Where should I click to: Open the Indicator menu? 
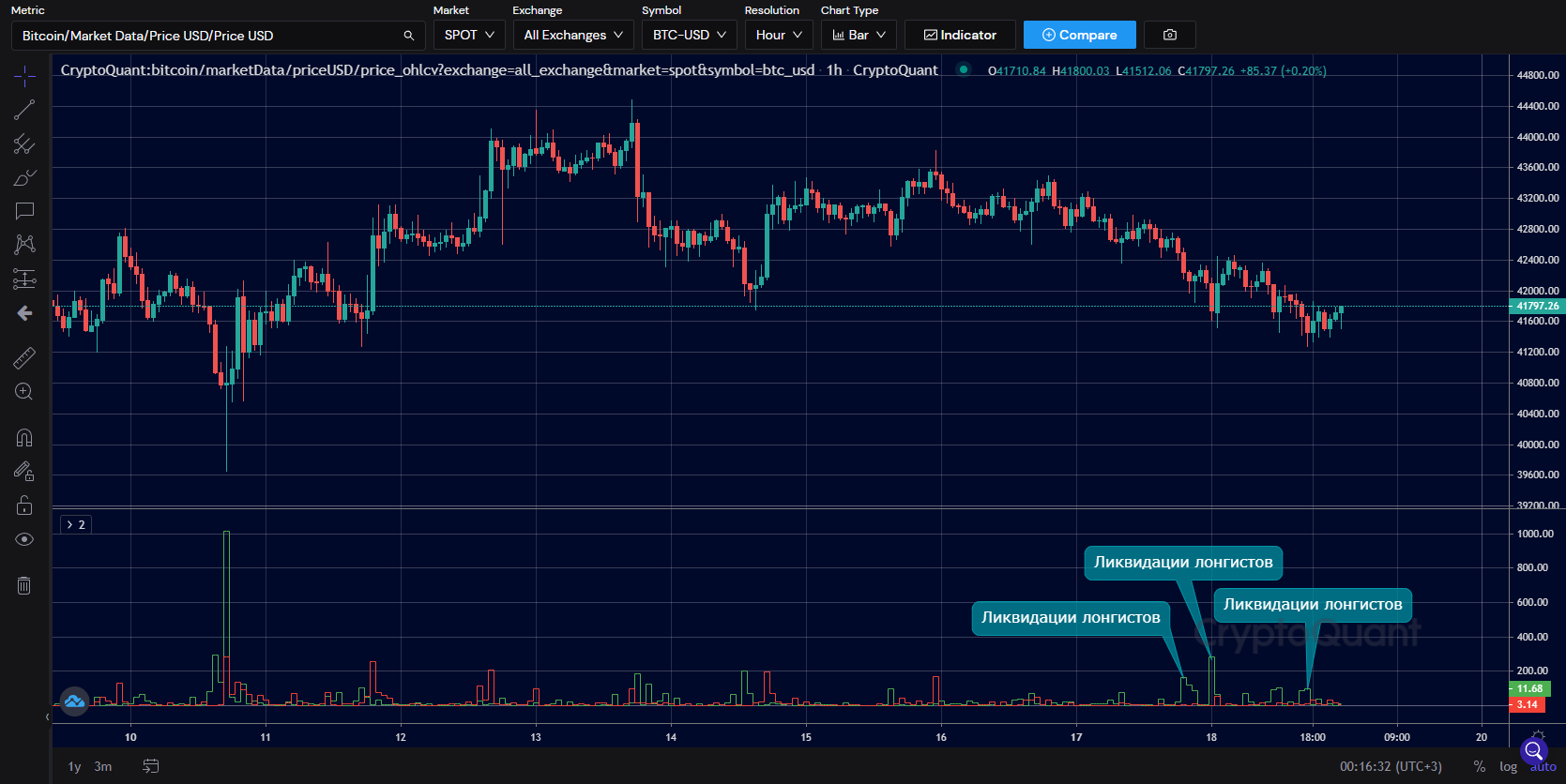[960, 35]
